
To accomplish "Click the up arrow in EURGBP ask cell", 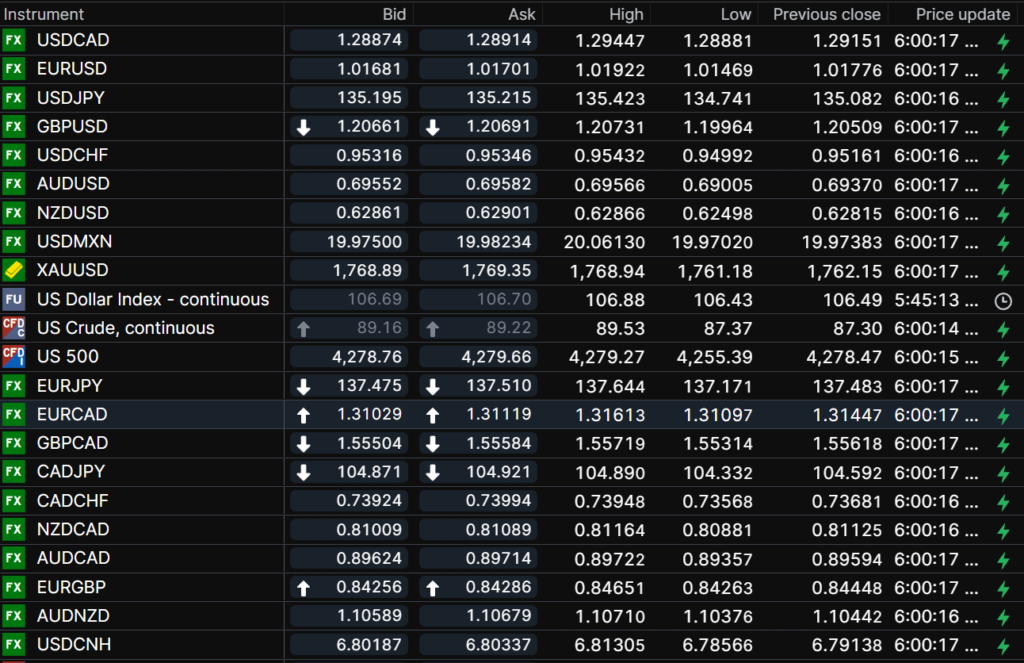I will tap(433, 588).
